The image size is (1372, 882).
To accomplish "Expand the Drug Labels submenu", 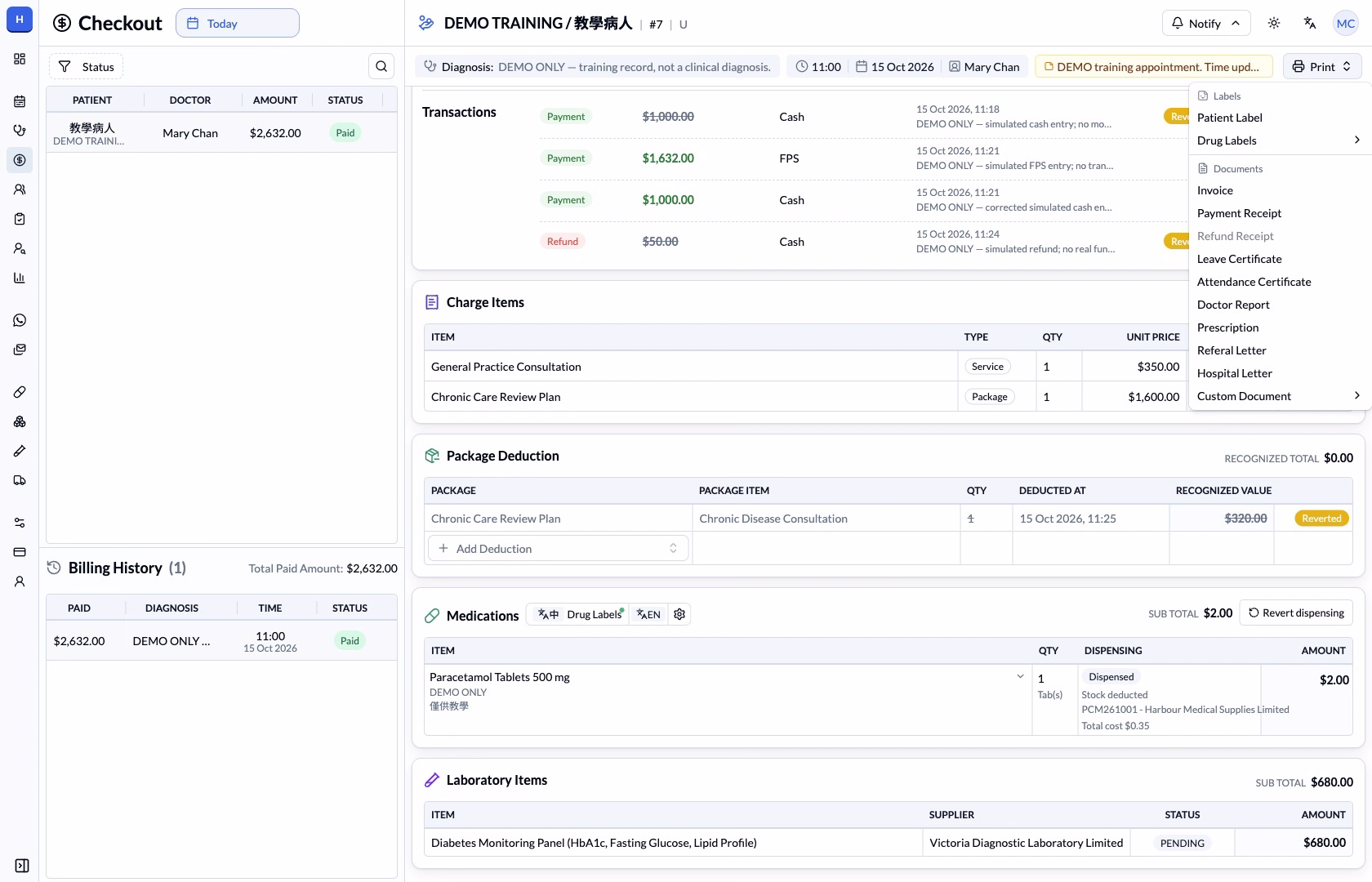I will pyautogui.click(x=1278, y=140).
